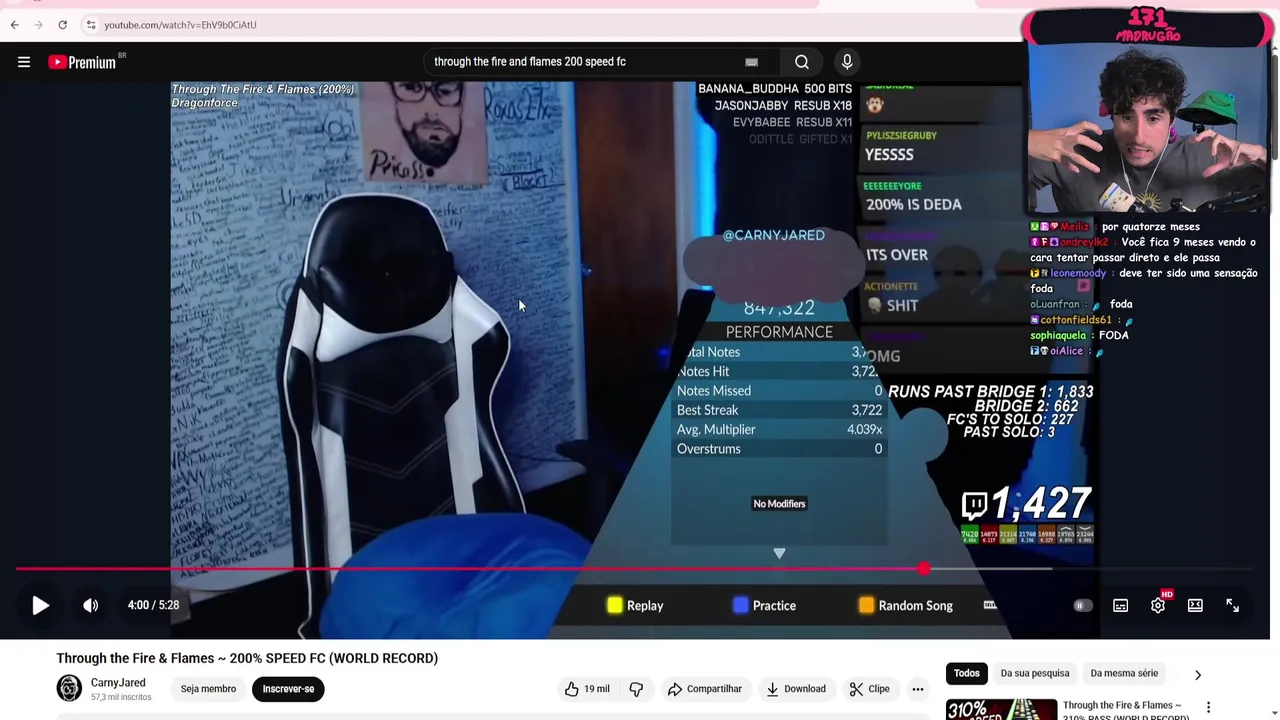The image size is (1280, 720).
Task: Submit search with the magnifier icon
Action: point(802,62)
